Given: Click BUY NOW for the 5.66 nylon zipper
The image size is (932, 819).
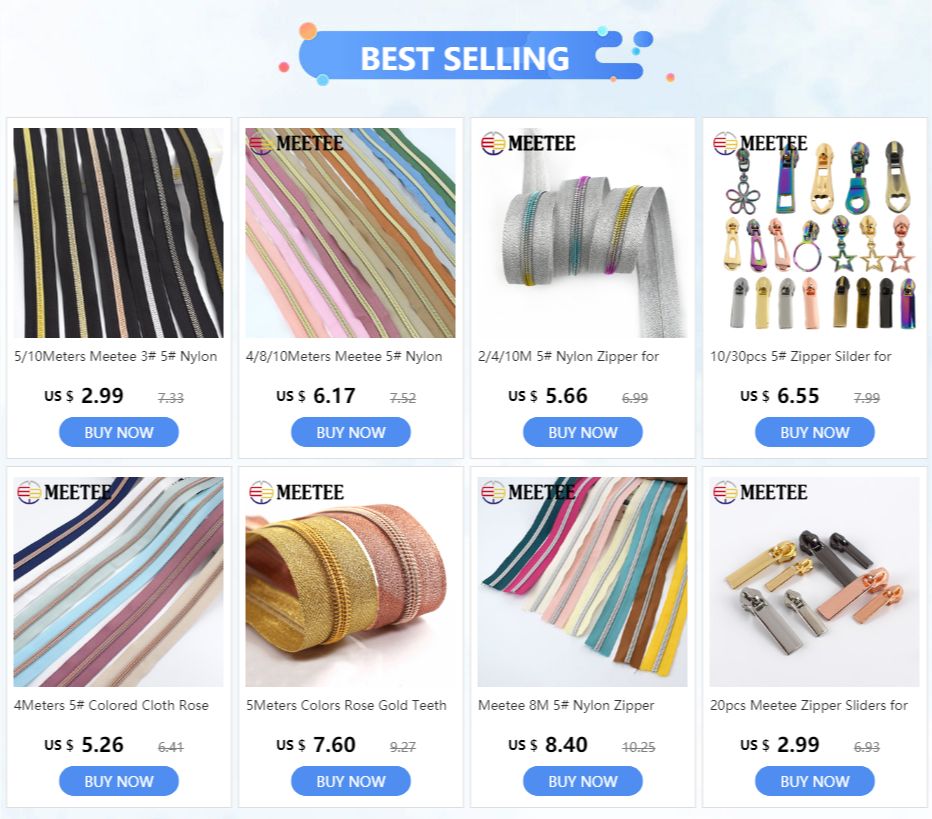Looking at the screenshot, I should pos(582,432).
